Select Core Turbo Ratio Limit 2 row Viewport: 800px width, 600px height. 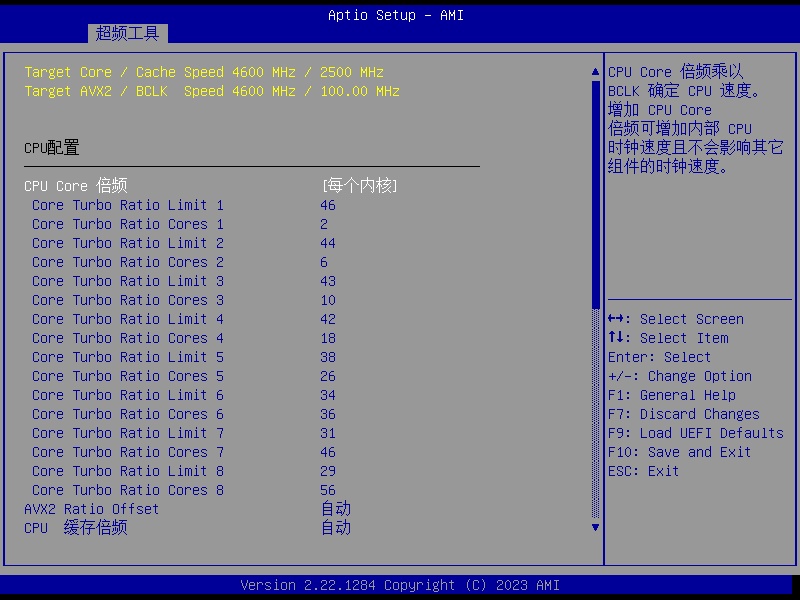coord(128,243)
